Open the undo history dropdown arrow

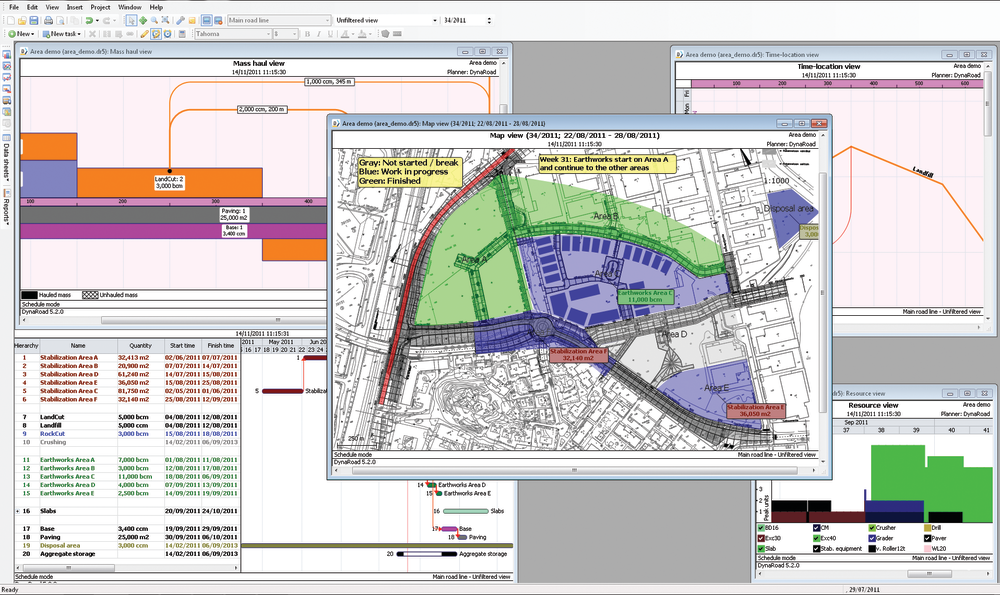pos(98,20)
